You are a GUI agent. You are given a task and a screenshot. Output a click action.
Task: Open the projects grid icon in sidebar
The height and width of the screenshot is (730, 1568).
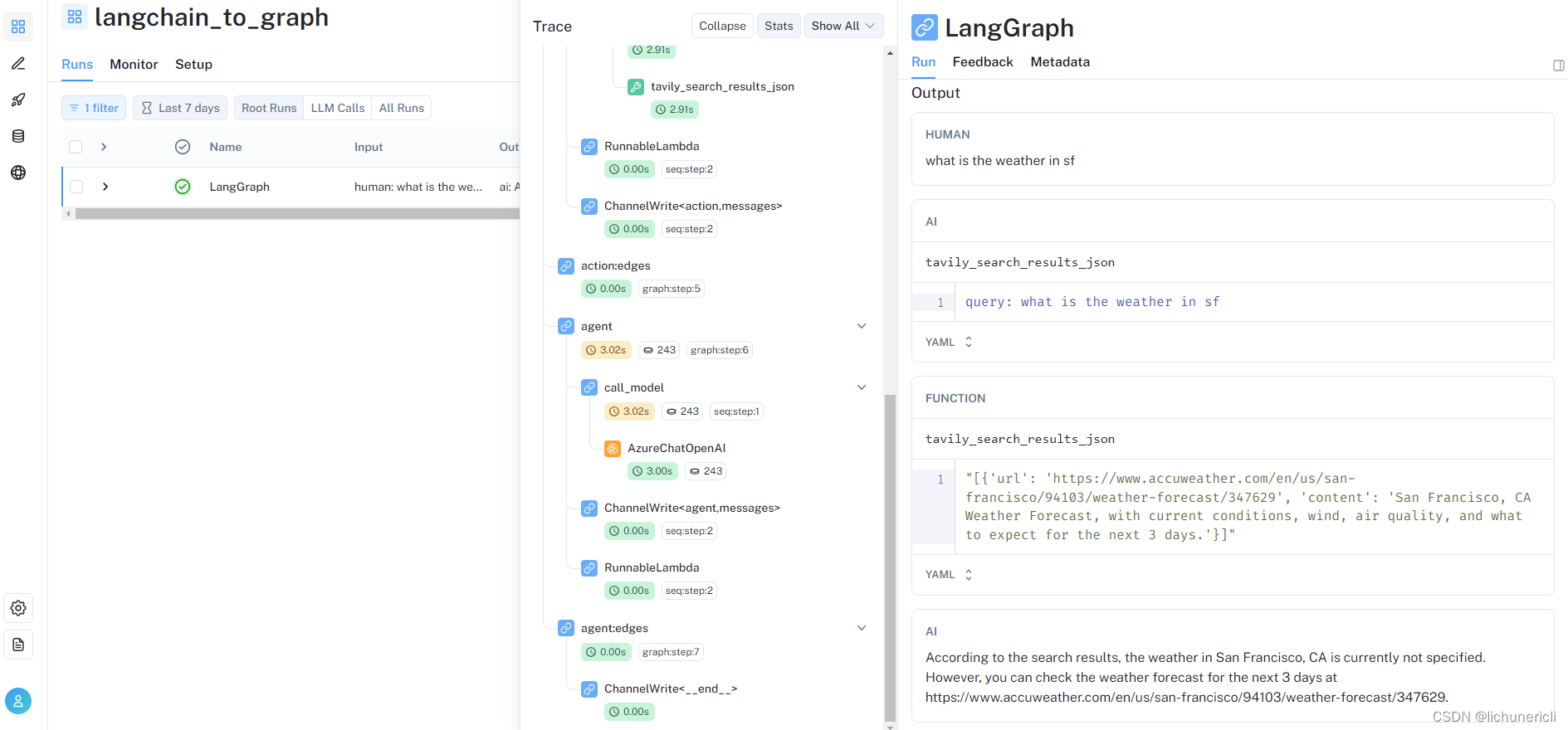18,27
